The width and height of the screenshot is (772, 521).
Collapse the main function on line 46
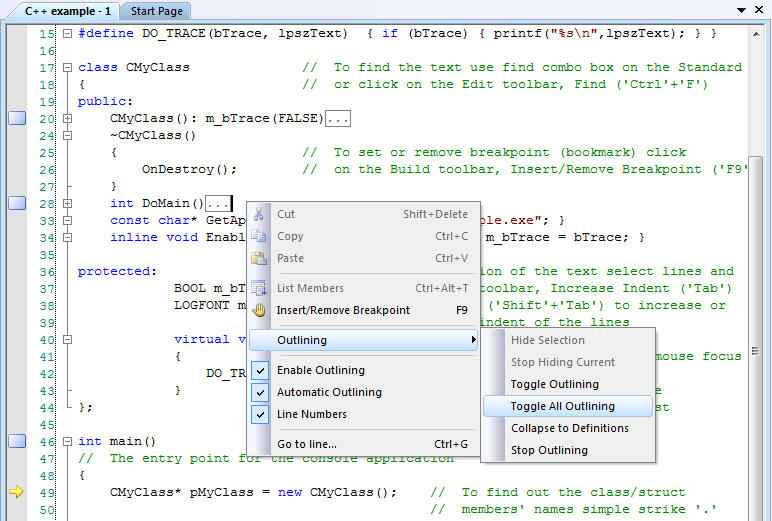tap(67, 441)
